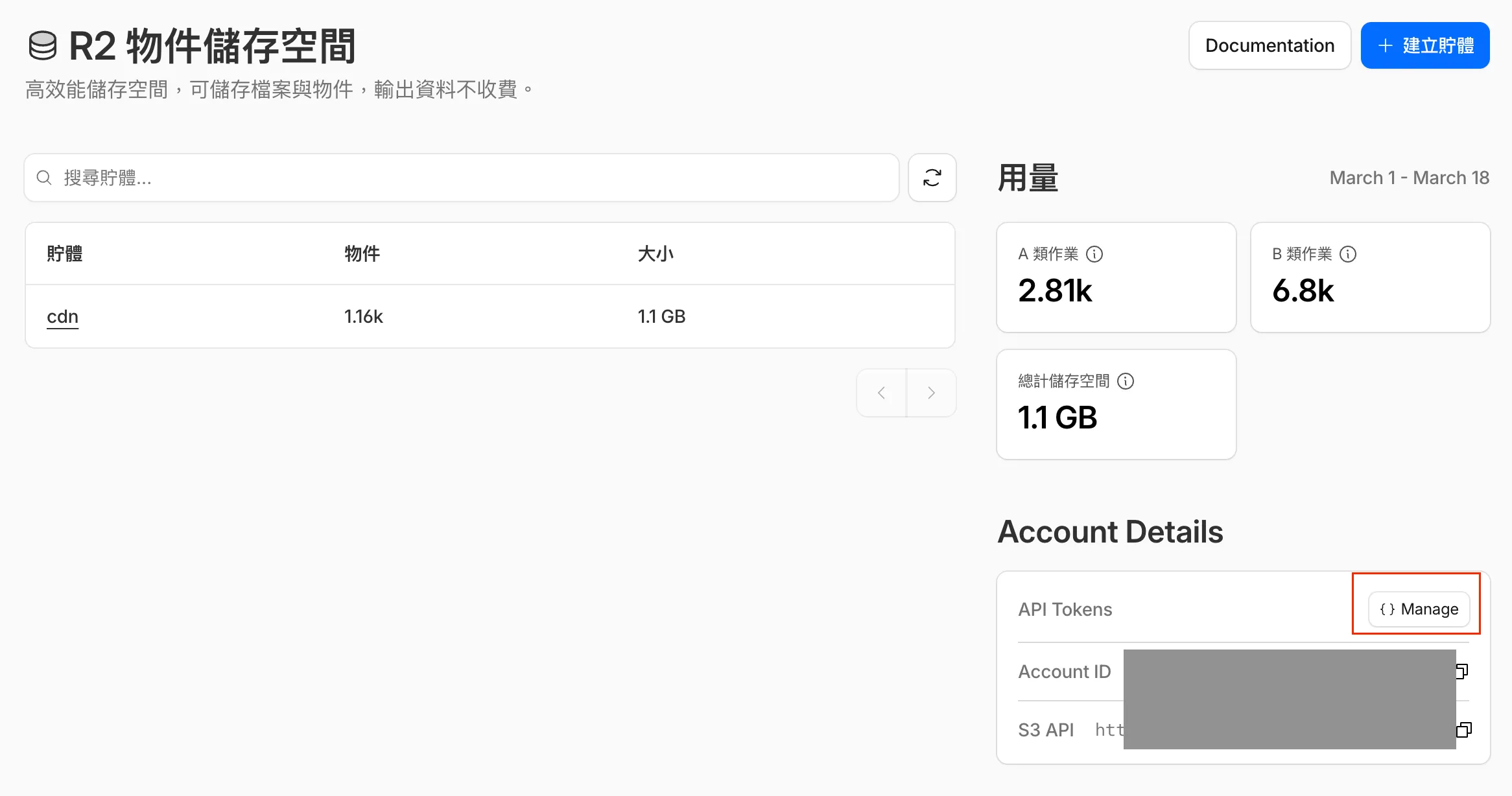Click the info icon next to B 類作業
The width and height of the screenshot is (1512, 796).
coord(1348,254)
